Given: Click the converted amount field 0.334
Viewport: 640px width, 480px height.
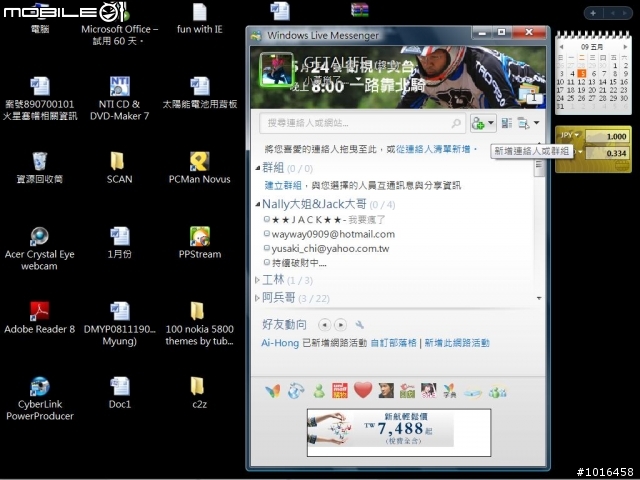Looking at the screenshot, I should coord(607,153).
